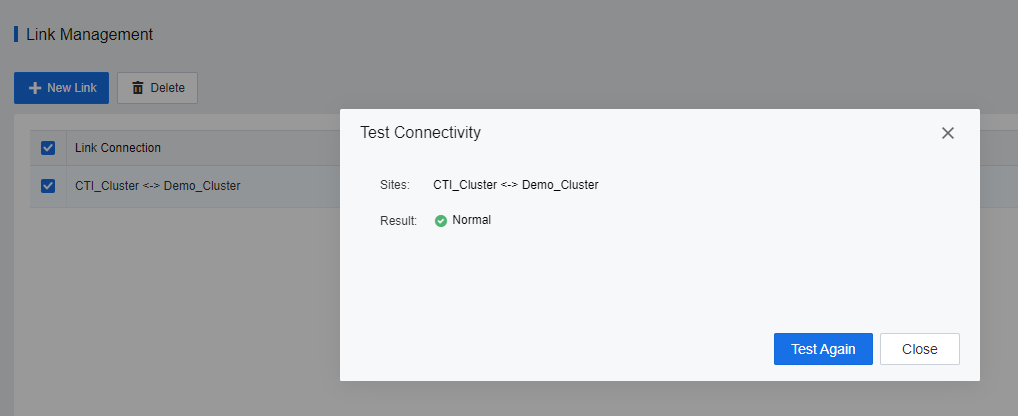Image resolution: width=1018 pixels, height=416 pixels.
Task: Click the Link Connection column header
Action: [x=118, y=148]
